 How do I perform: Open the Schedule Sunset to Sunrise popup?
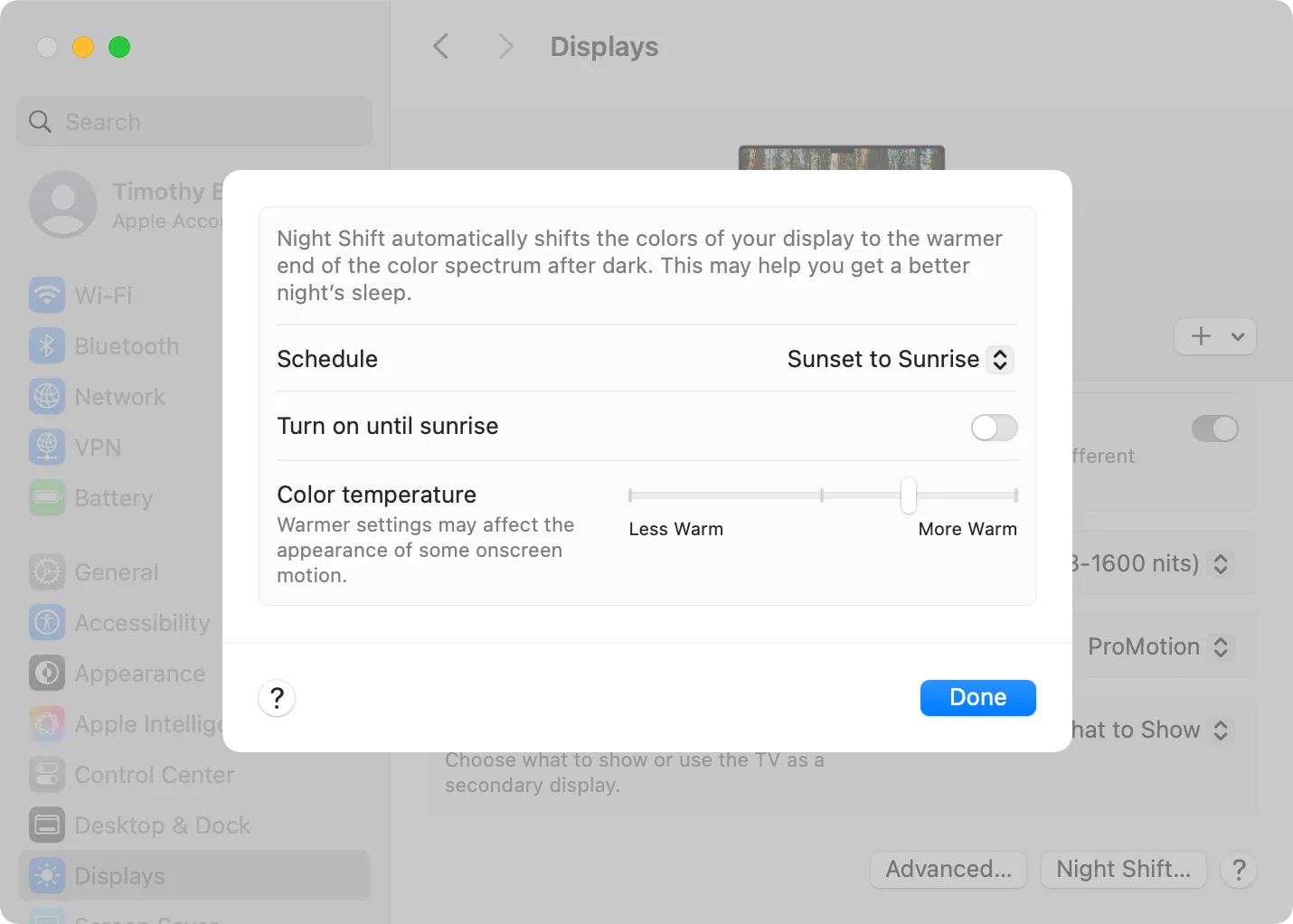[901, 359]
